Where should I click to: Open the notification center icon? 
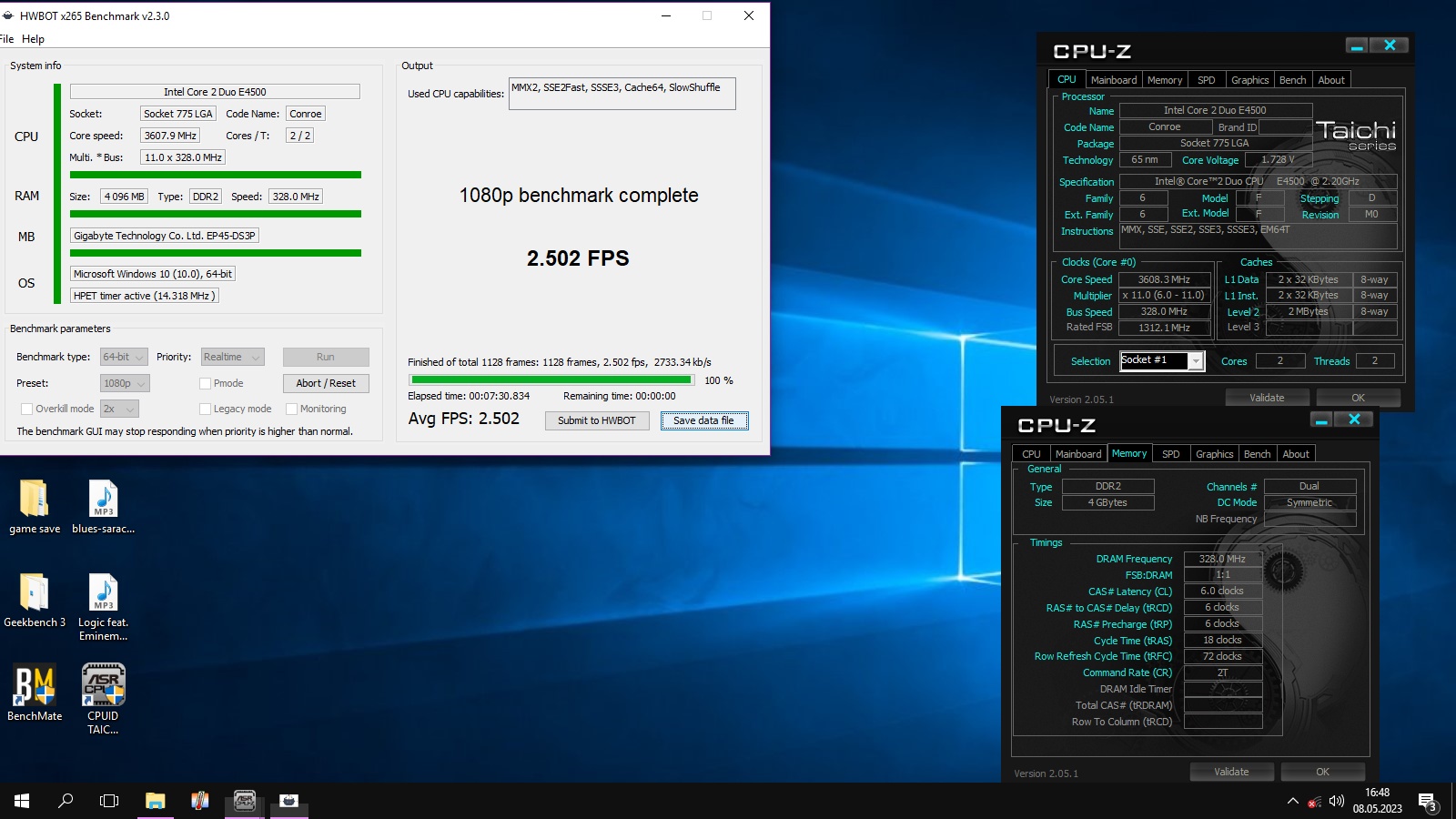click(1428, 802)
